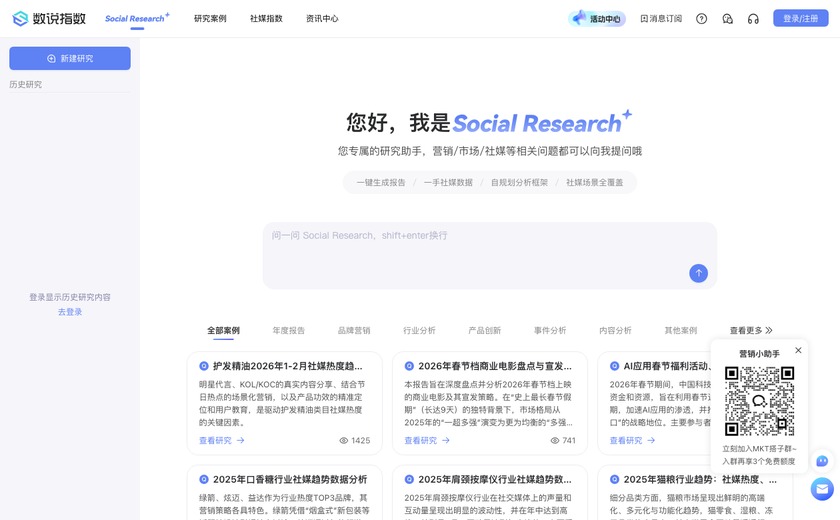The image size is (840, 520).
Task: Open the 护发精油2026年1-2月社媒热度 card title
Action: coord(288,366)
